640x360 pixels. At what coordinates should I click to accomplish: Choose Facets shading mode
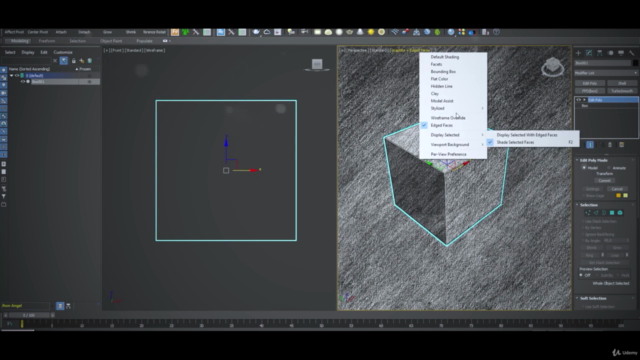(x=436, y=64)
